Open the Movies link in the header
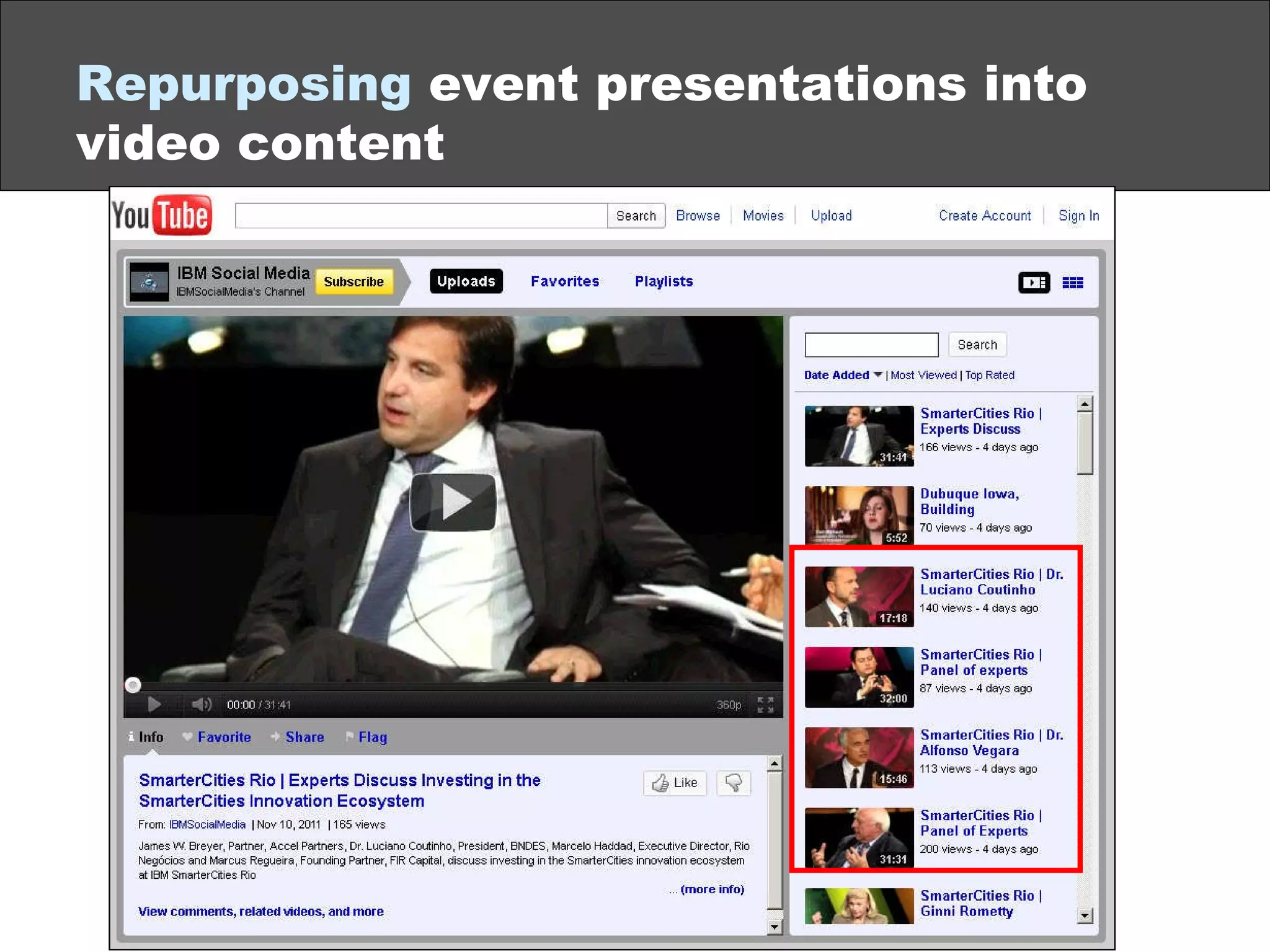Viewport: 1270px width, 952px height. (763, 216)
